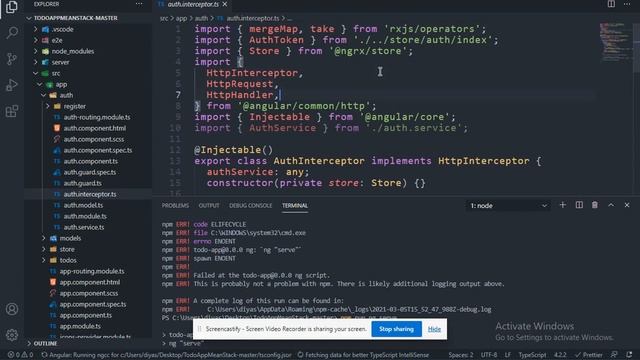640x360 pixels.
Task: Create a new terminal with plus icon
Action: coord(562,205)
